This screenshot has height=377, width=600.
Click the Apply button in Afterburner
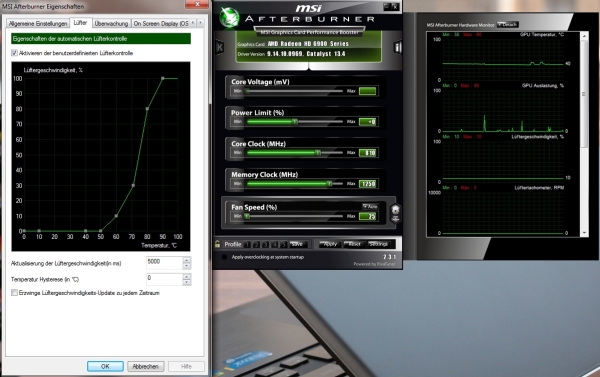(330, 244)
